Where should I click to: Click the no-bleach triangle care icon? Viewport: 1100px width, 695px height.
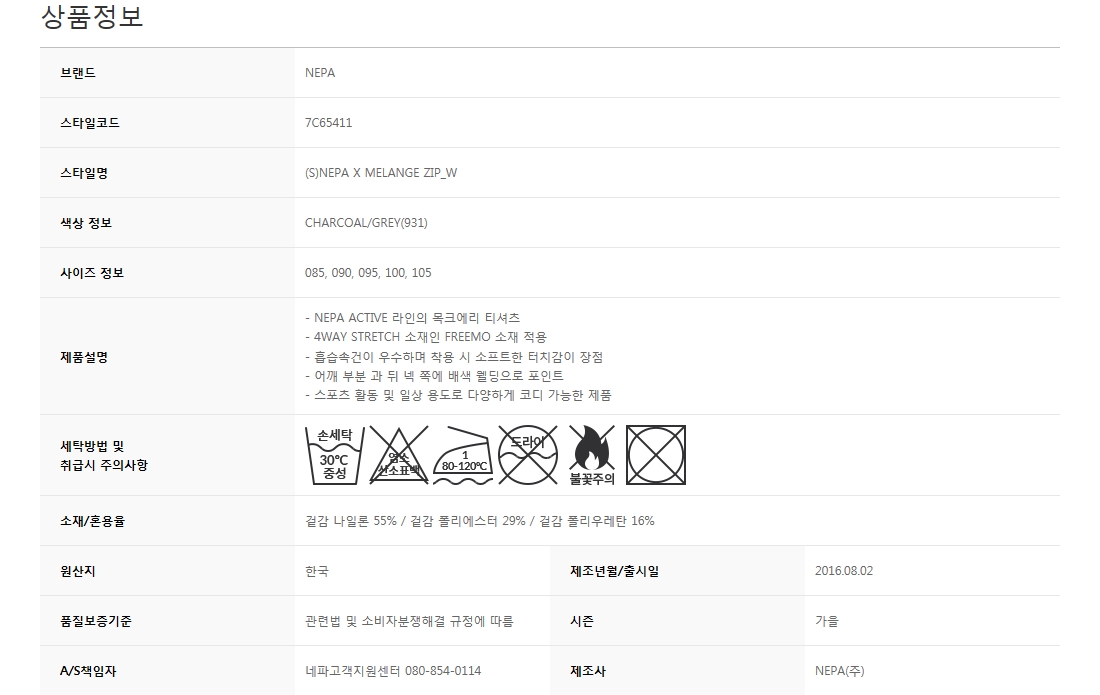point(398,455)
